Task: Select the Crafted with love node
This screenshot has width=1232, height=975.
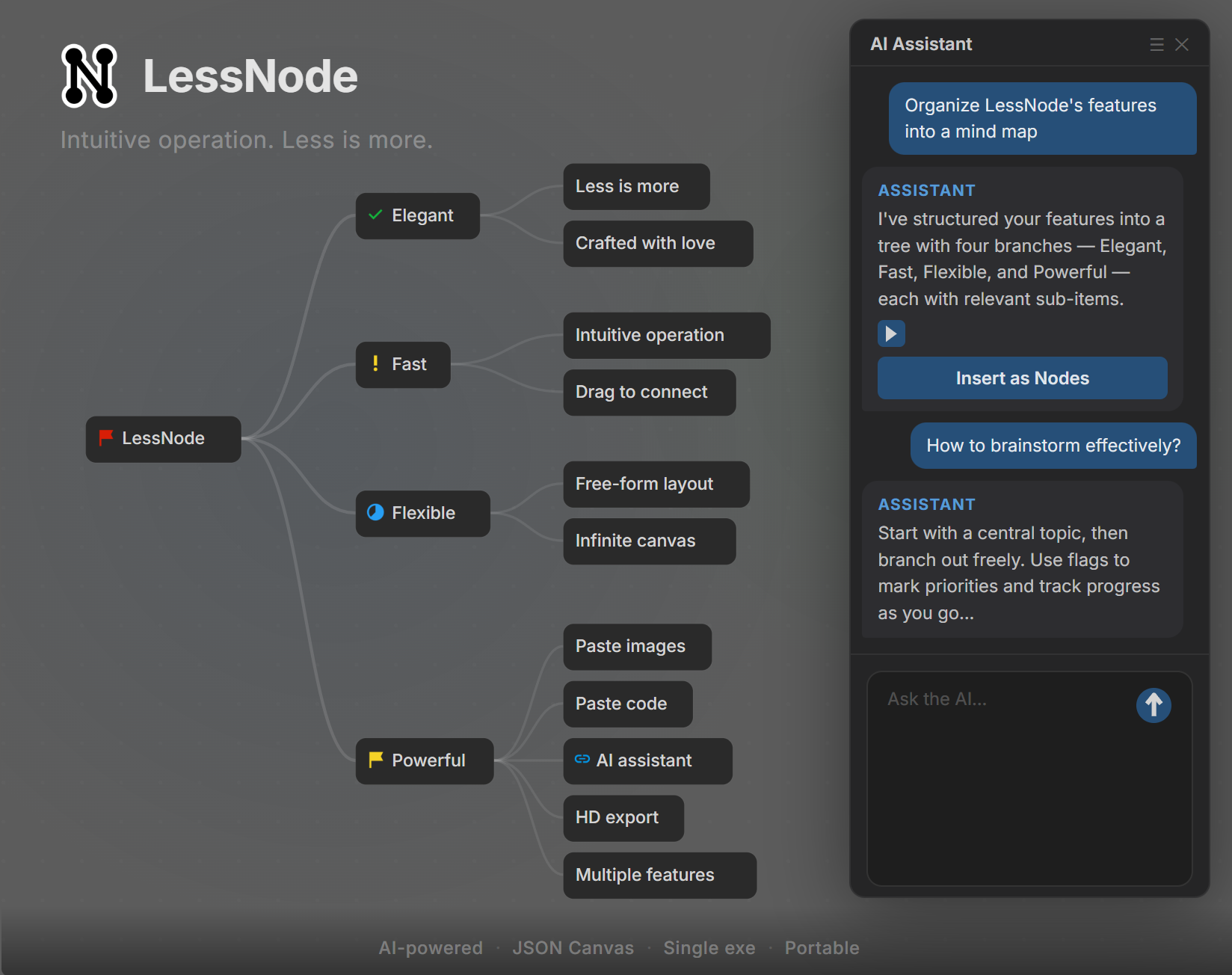Action: tap(658, 244)
